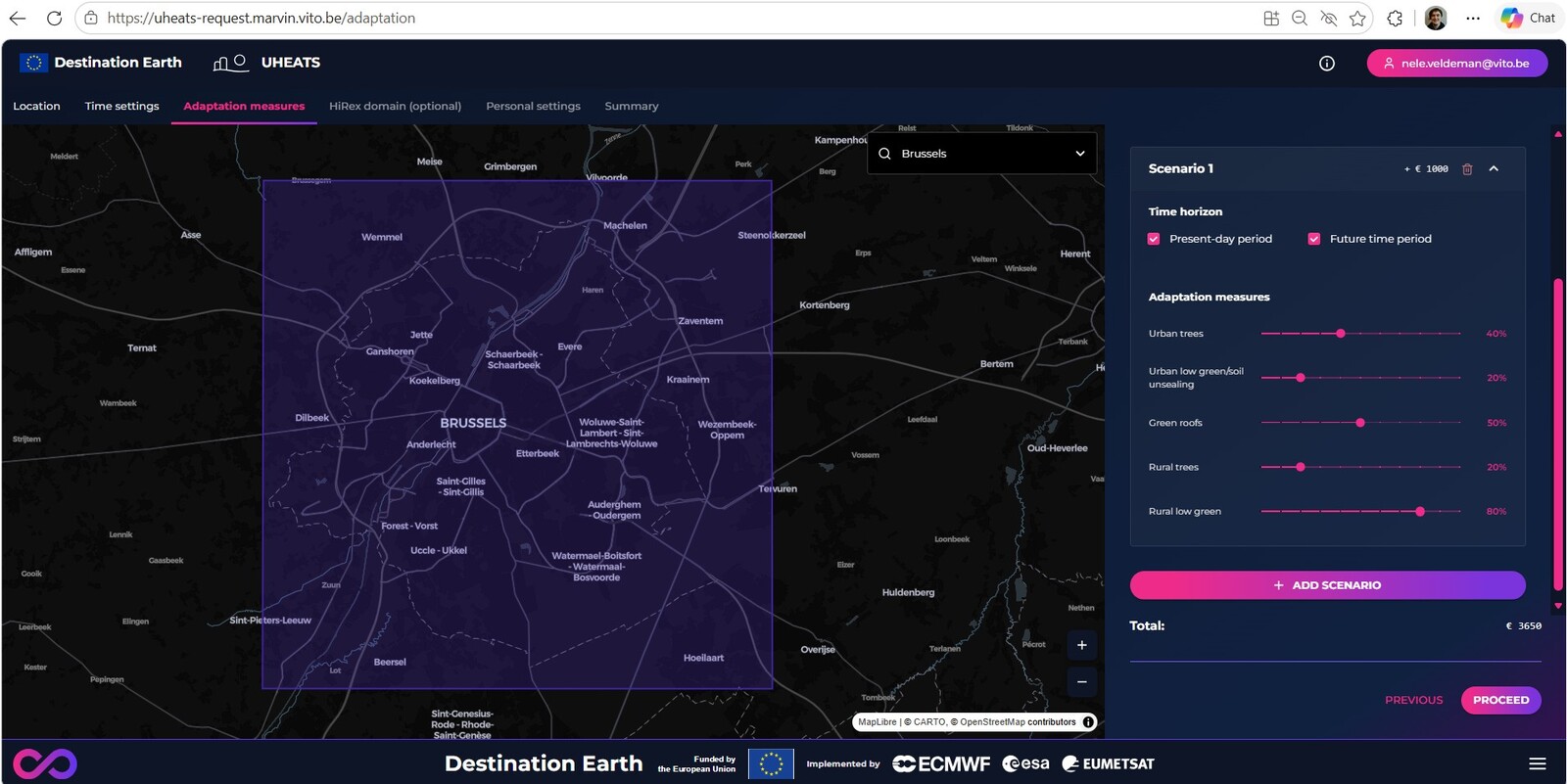This screenshot has height=784, width=1567.
Task: Click the infinity logo in footer
Action: pos(45,763)
